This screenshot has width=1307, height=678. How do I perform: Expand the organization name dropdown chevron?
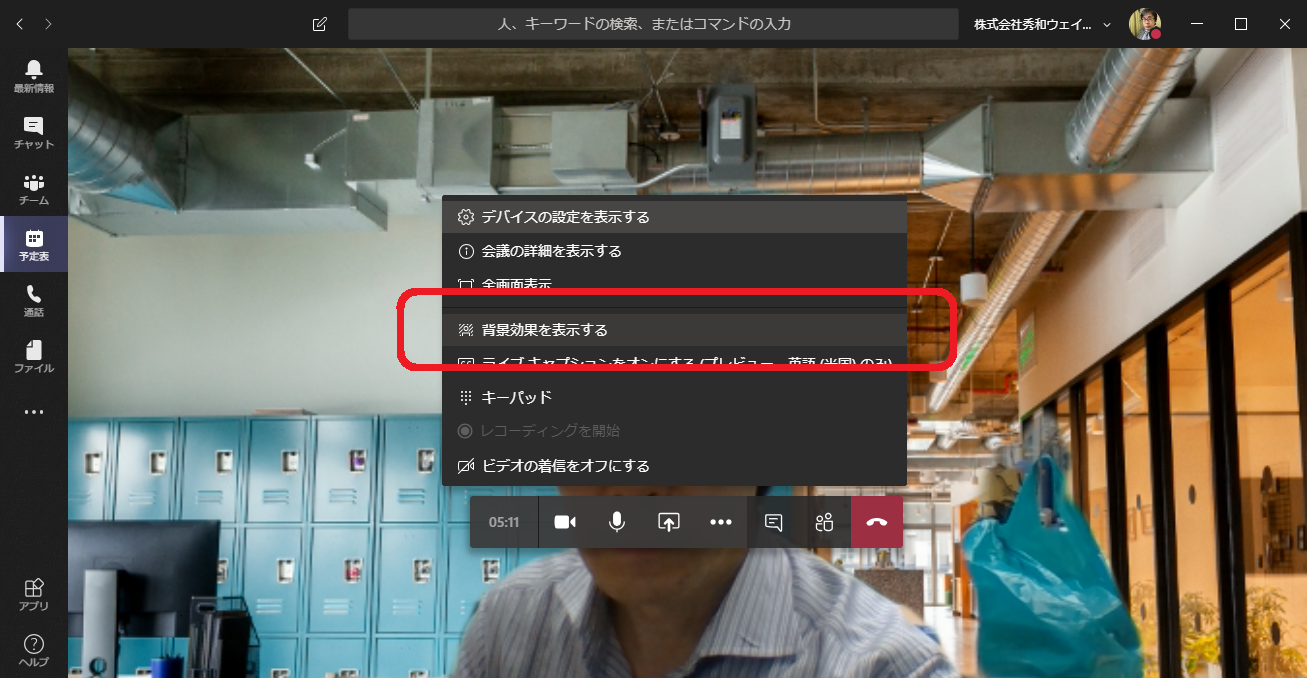click(1107, 24)
